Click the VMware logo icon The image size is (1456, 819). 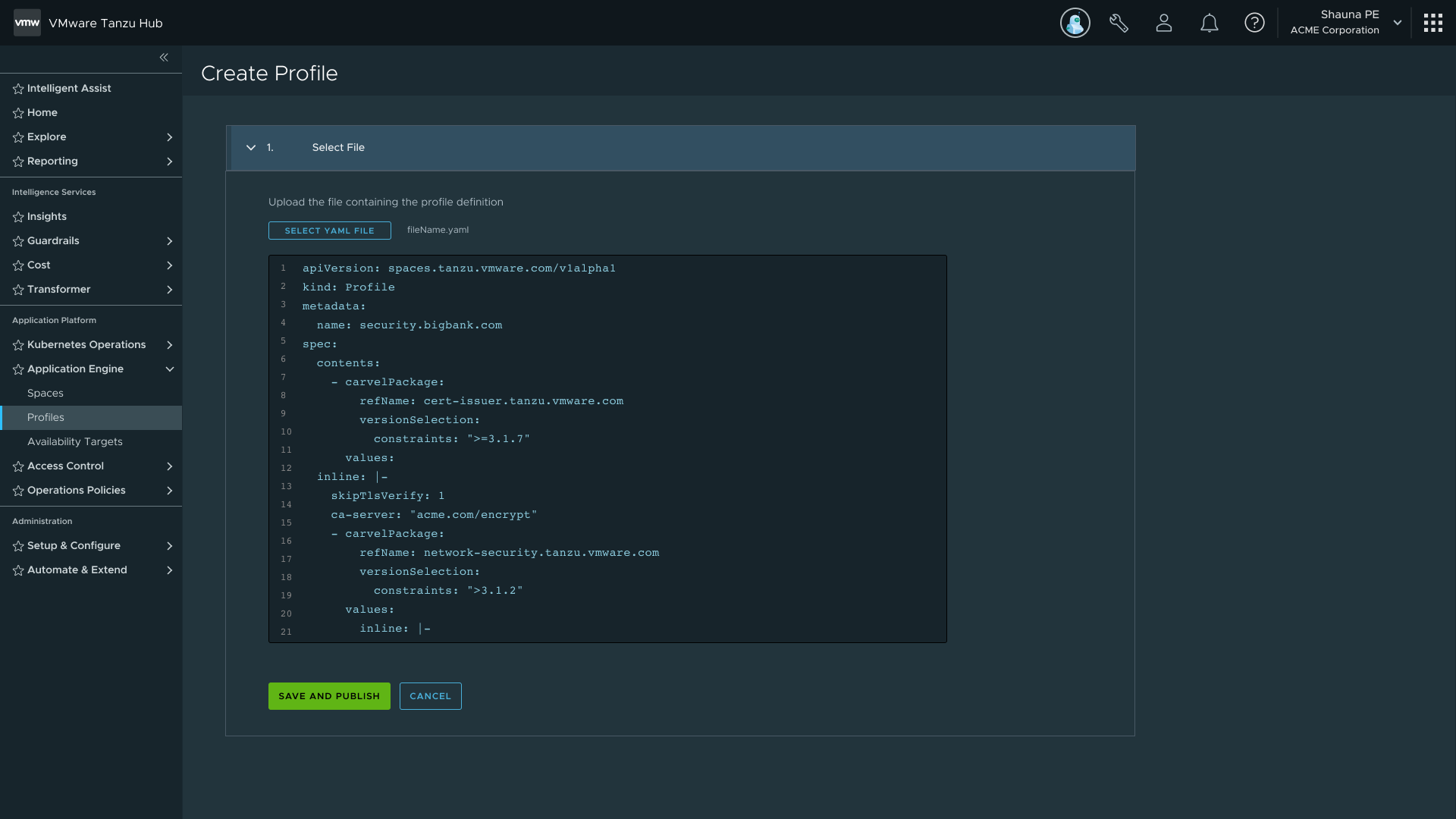click(x=27, y=23)
